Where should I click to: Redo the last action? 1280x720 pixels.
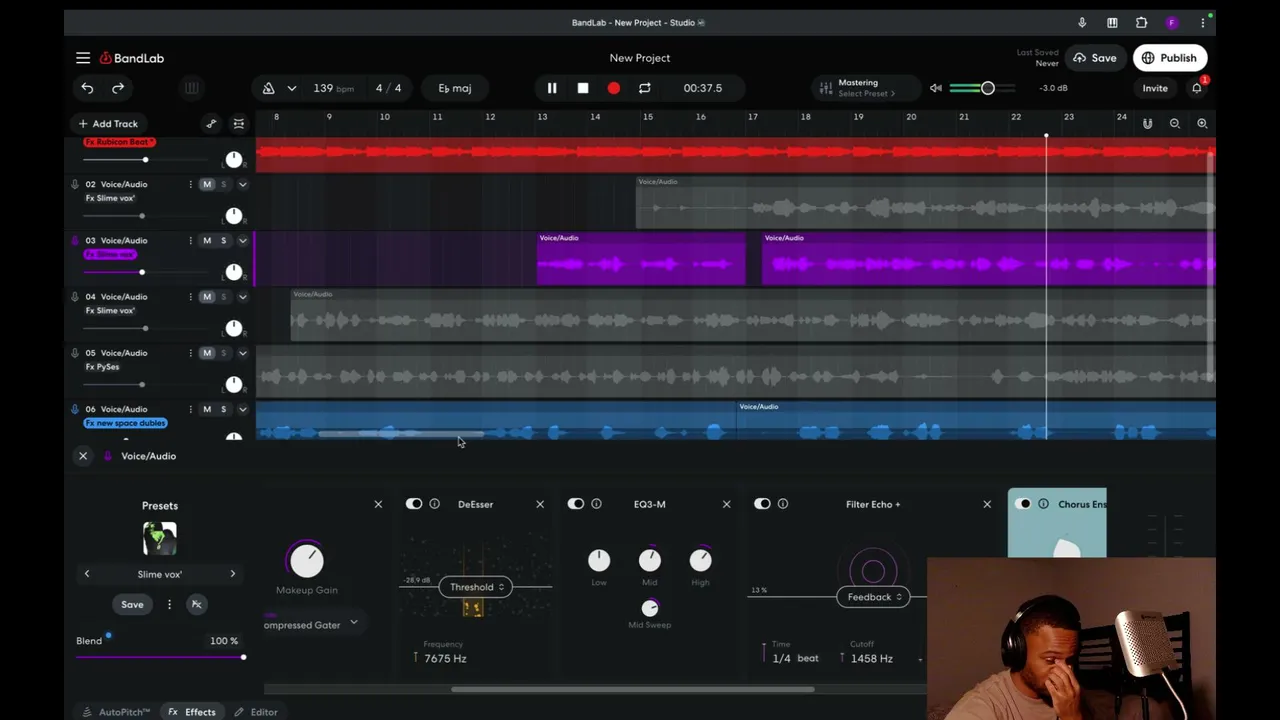pyautogui.click(x=118, y=88)
